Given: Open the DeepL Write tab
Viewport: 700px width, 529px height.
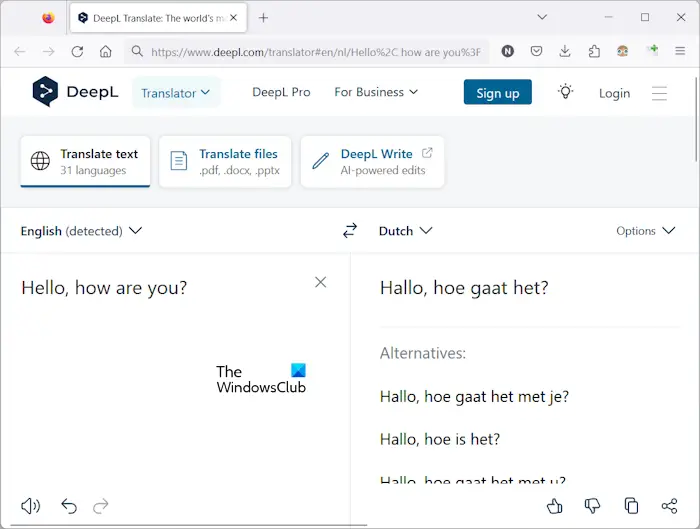Looking at the screenshot, I should pos(372,162).
